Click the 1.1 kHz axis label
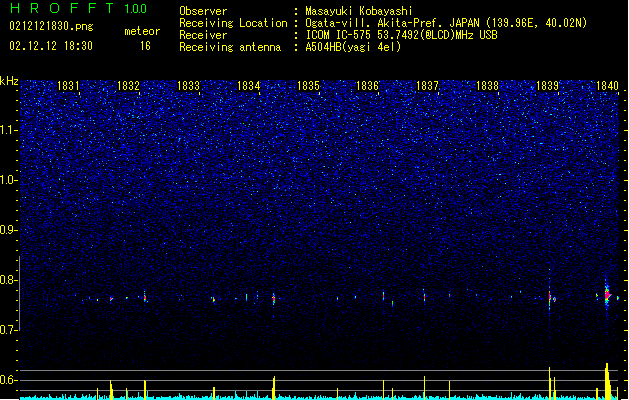Image resolution: width=629 pixels, height=400 pixels. 8,130
